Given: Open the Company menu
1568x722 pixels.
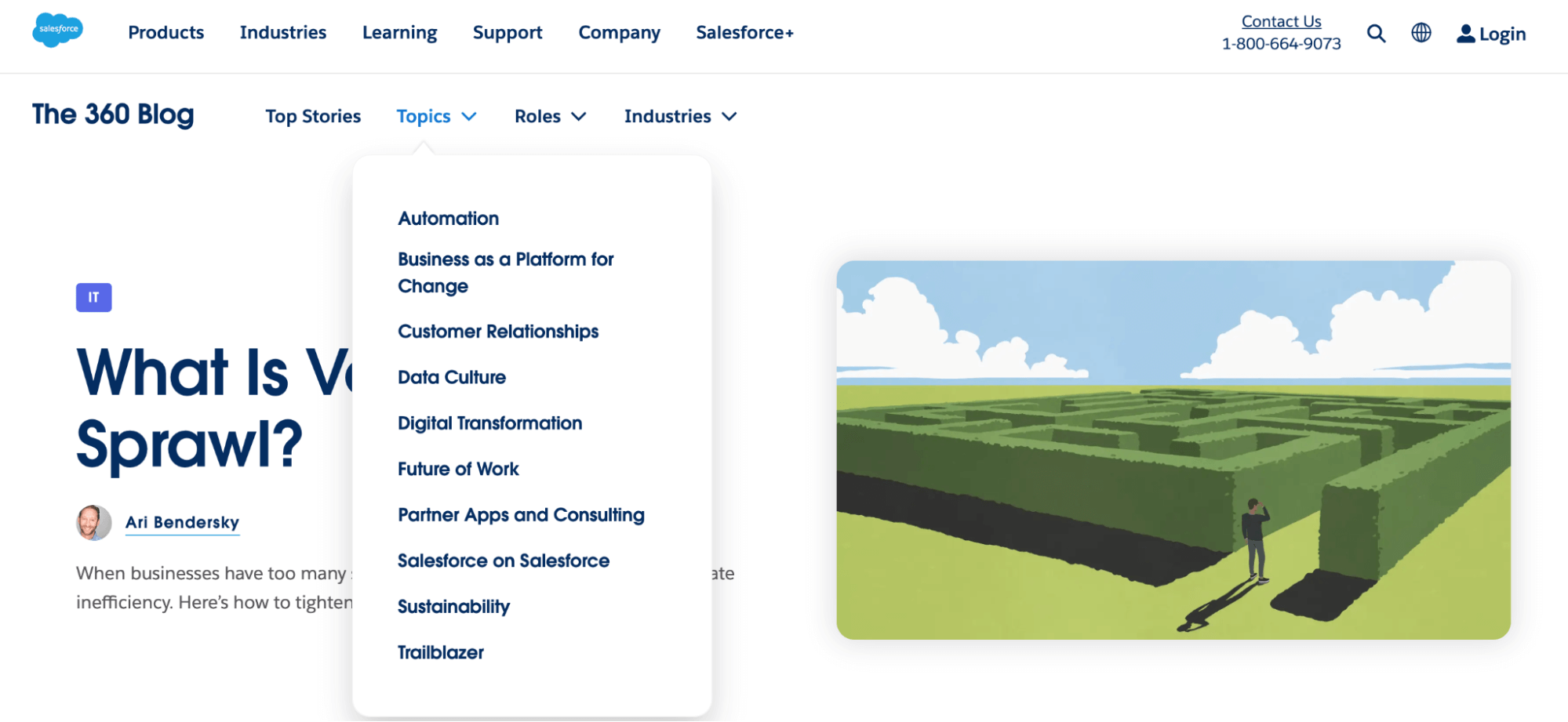Looking at the screenshot, I should coord(620,32).
